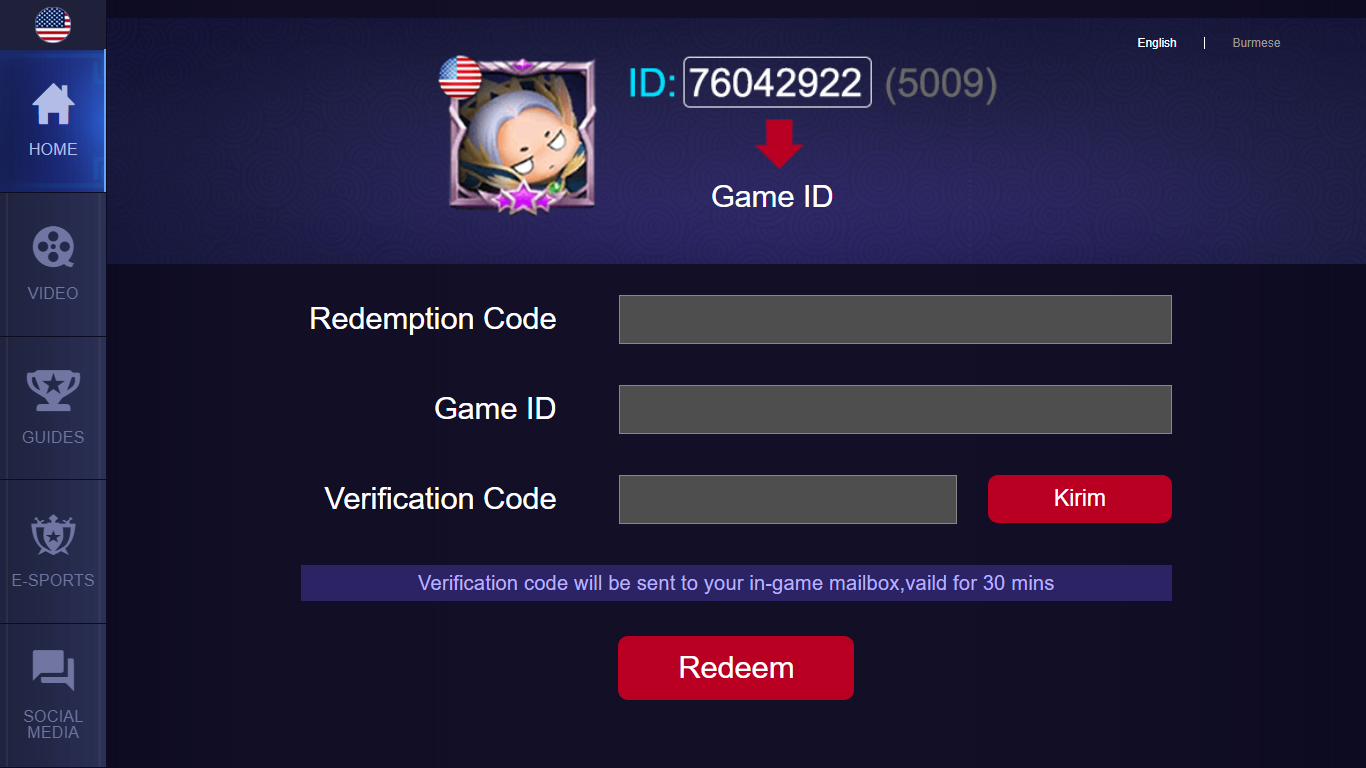This screenshot has width=1366, height=768.
Task: Click the Redeem button
Action: click(736, 668)
